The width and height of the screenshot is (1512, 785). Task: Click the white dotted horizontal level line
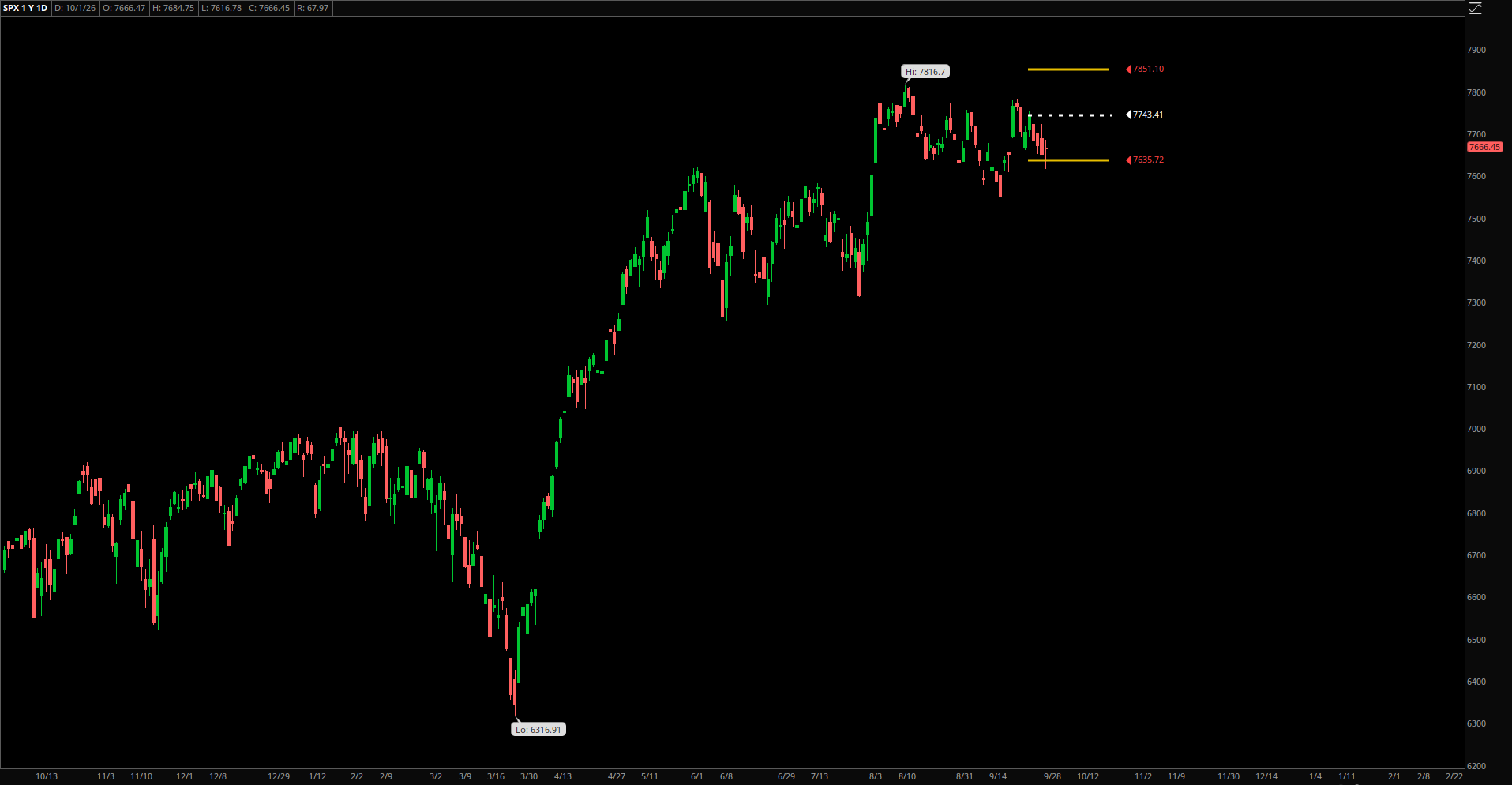[x=1070, y=115]
